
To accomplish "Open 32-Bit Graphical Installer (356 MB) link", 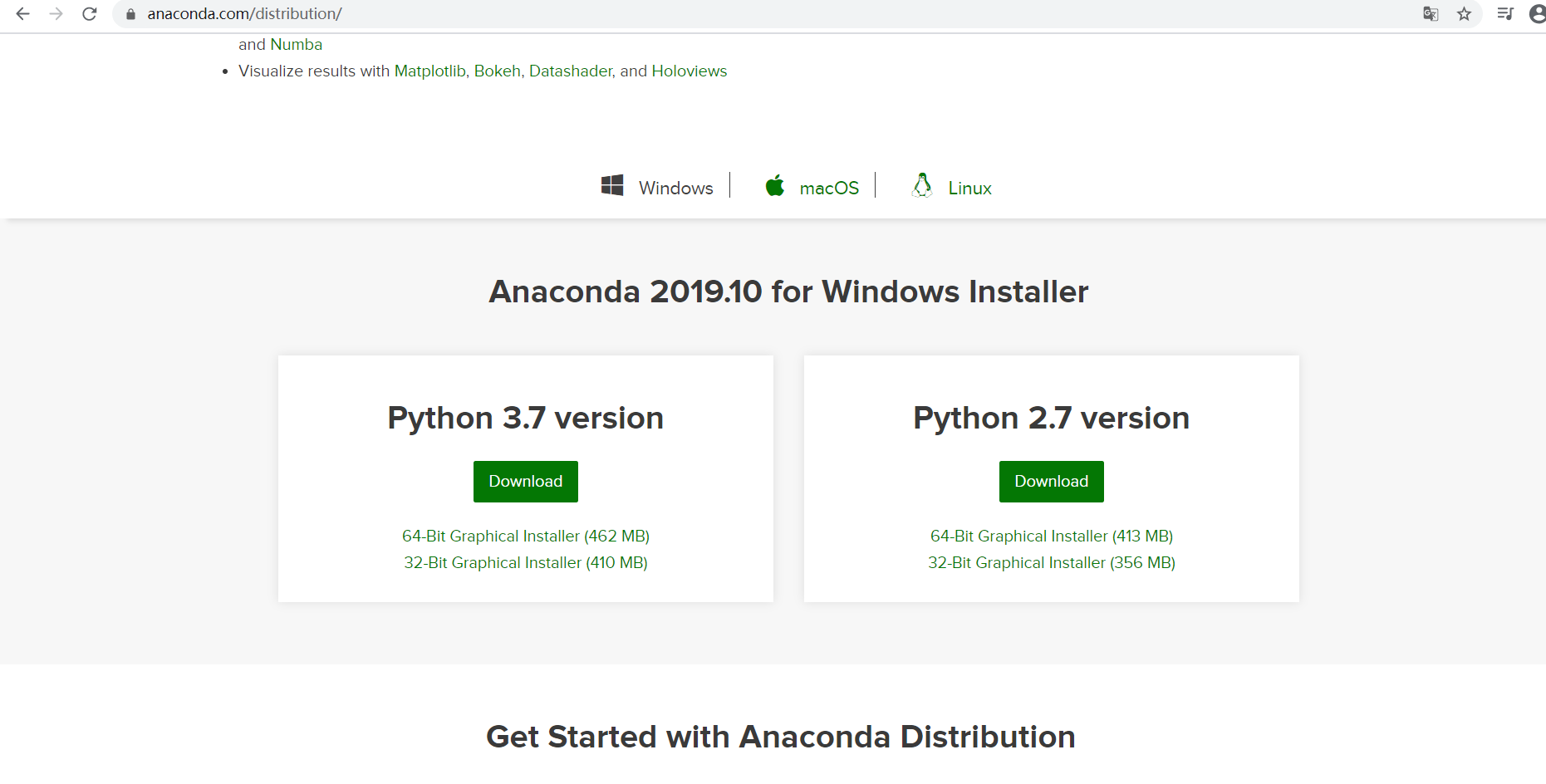I will coord(1052,563).
